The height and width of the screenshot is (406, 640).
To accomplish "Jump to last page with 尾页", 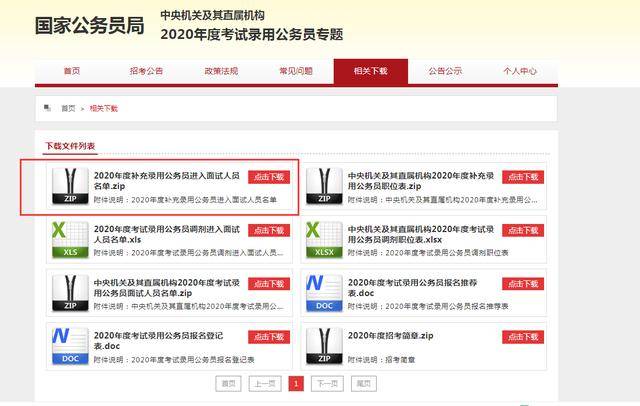I will point(364,384).
